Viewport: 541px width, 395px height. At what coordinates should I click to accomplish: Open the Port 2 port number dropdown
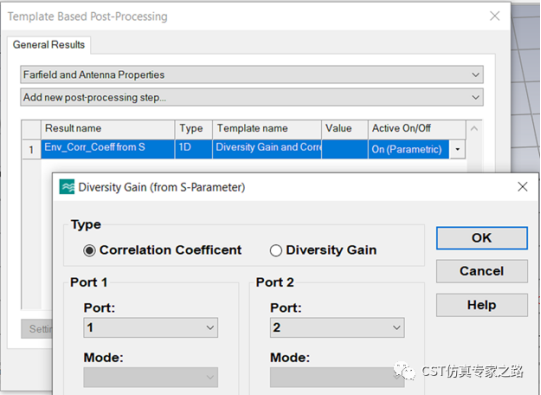point(337,327)
